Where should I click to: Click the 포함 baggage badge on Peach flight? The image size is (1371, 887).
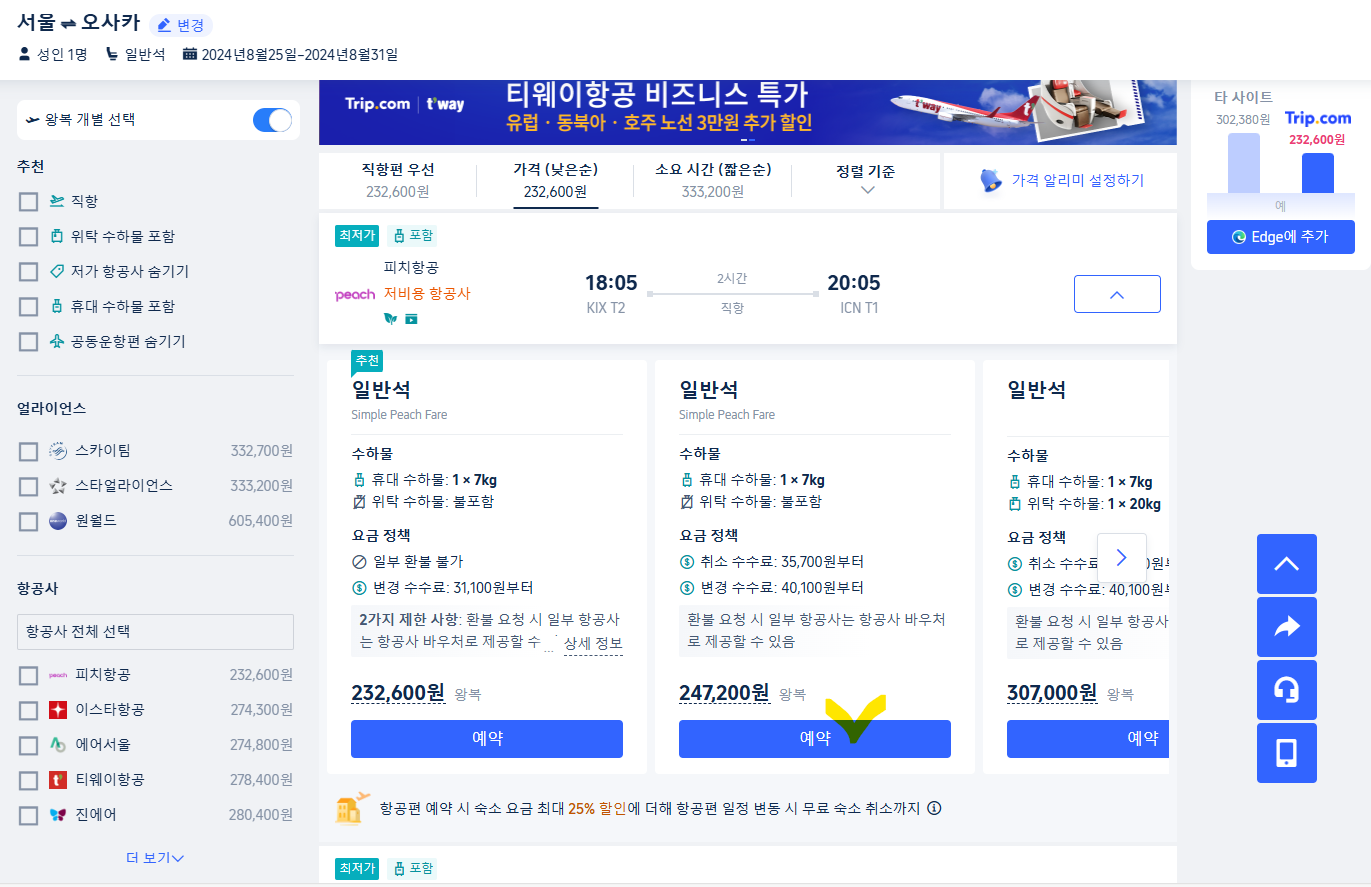pos(413,236)
